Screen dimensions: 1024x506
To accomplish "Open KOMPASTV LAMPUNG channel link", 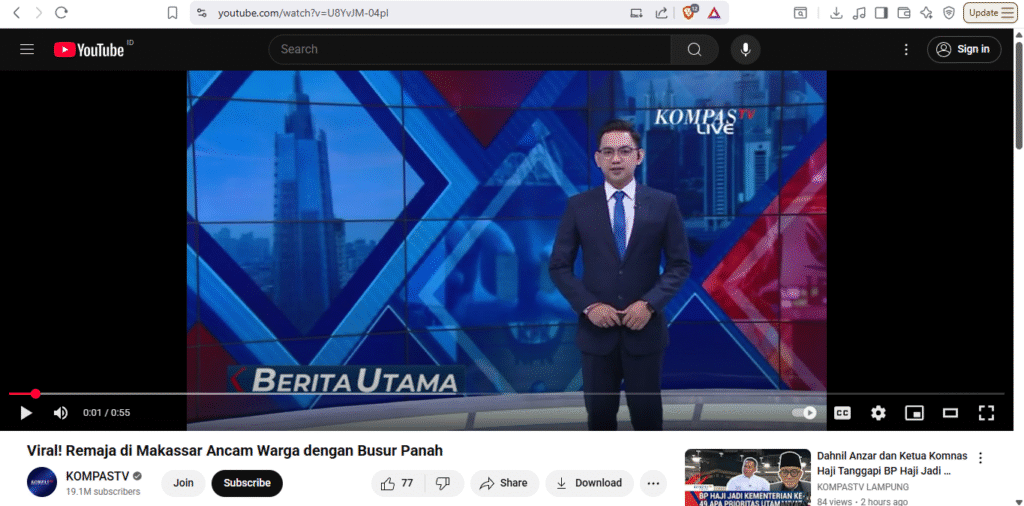I will click(863, 487).
